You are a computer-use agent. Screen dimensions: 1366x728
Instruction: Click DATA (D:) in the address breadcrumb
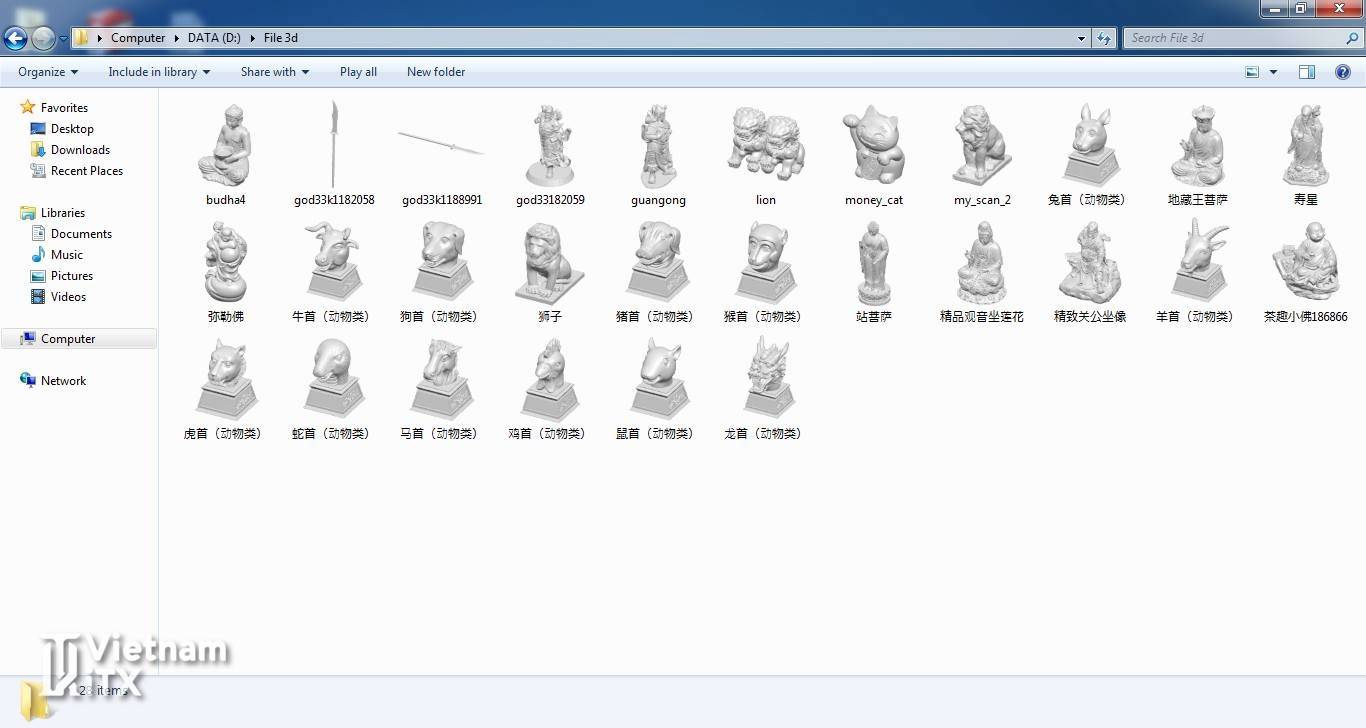(214, 38)
